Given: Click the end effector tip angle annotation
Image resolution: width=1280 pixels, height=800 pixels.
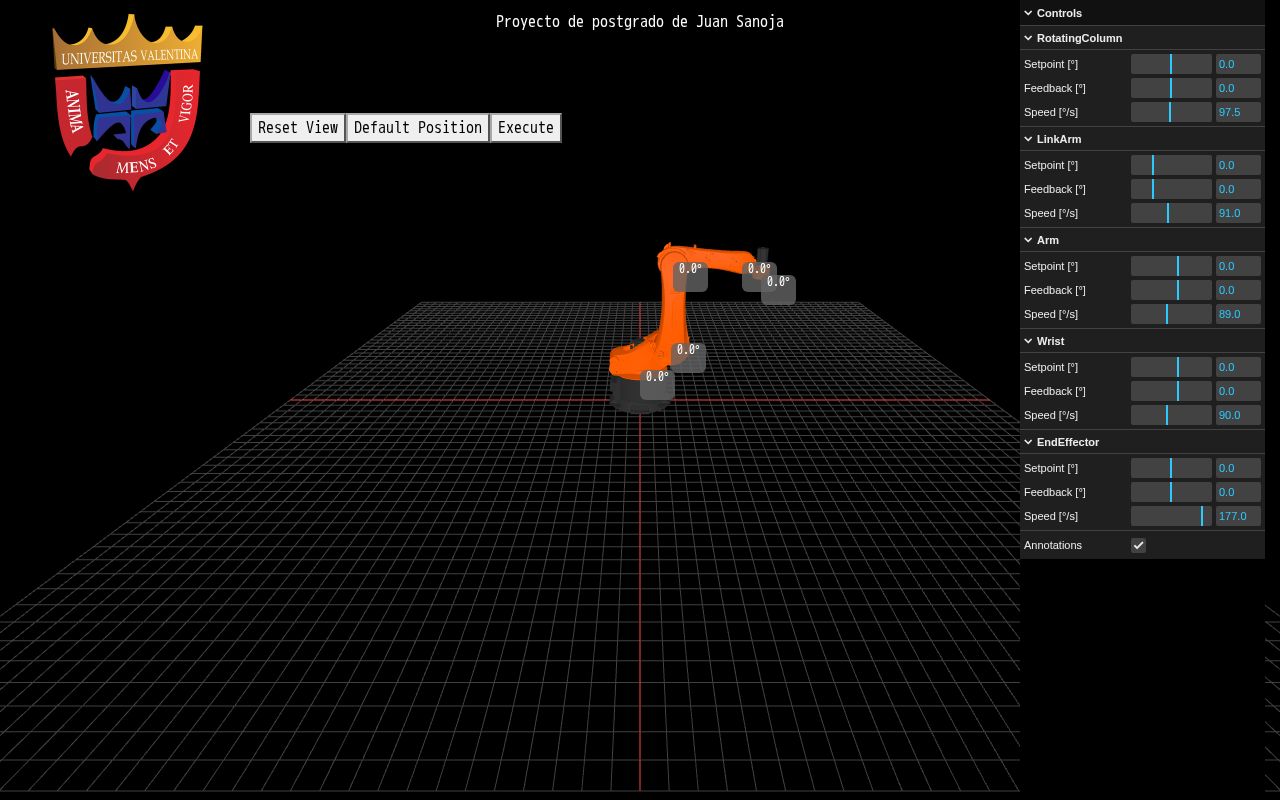Looking at the screenshot, I should click(x=778, y=288).
